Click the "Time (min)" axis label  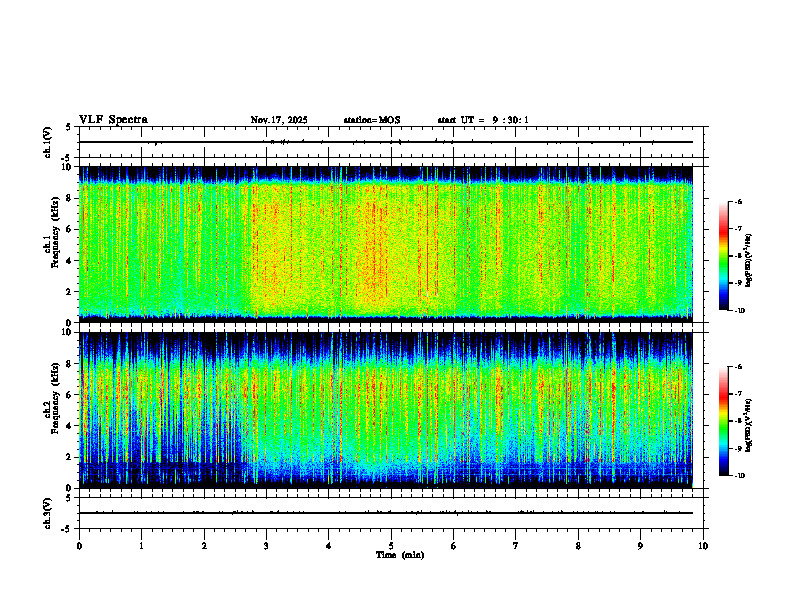(x=400, y=555)
